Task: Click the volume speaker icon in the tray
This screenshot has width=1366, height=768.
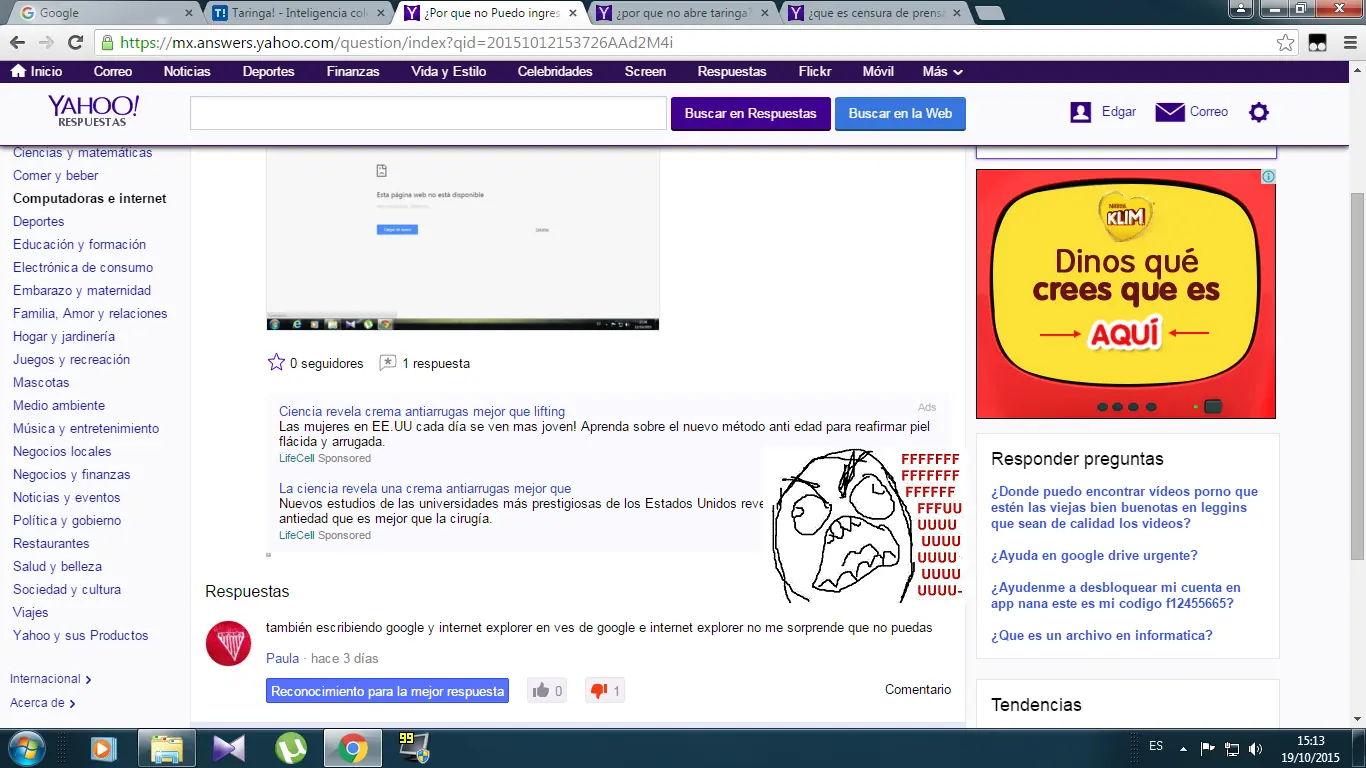Action: coord(1256,747)
